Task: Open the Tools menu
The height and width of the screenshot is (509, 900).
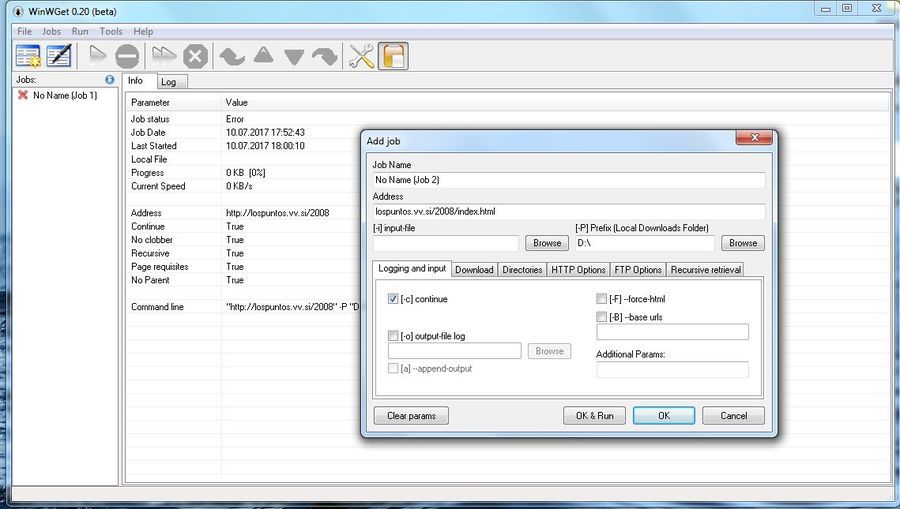Action: pyautogui.click(x=111, y=32)
